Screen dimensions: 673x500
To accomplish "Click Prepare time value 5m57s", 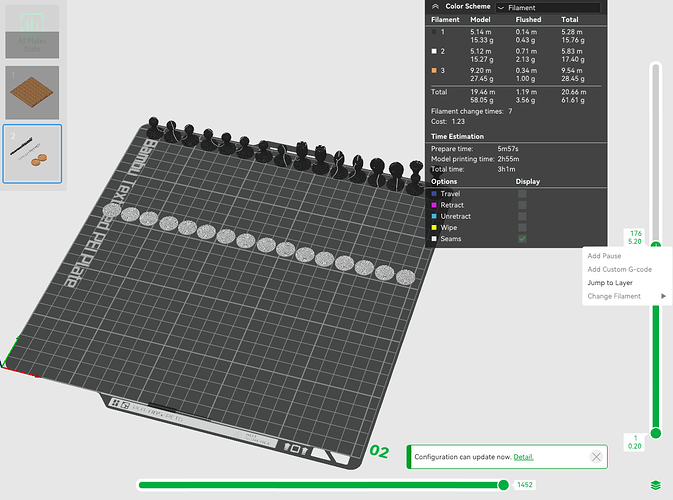I will 508,149.
